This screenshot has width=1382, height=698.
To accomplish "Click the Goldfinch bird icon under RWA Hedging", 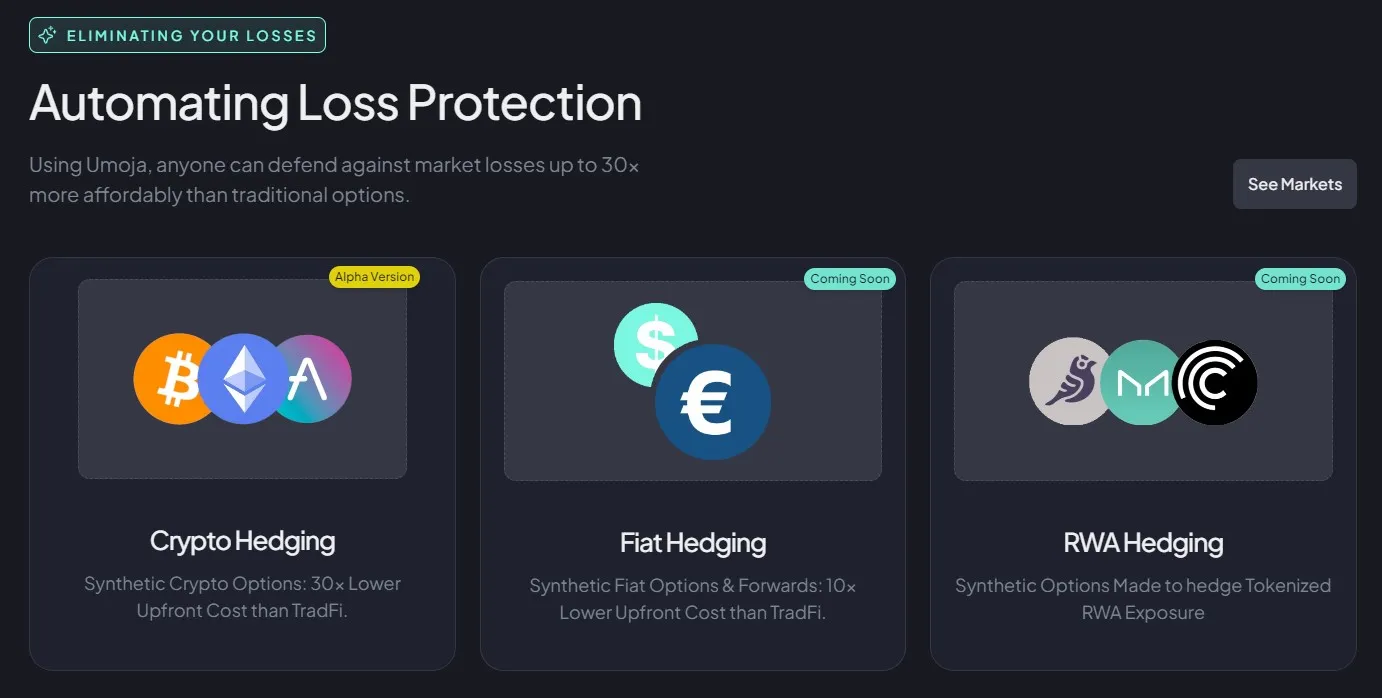I will (1068, 381).
